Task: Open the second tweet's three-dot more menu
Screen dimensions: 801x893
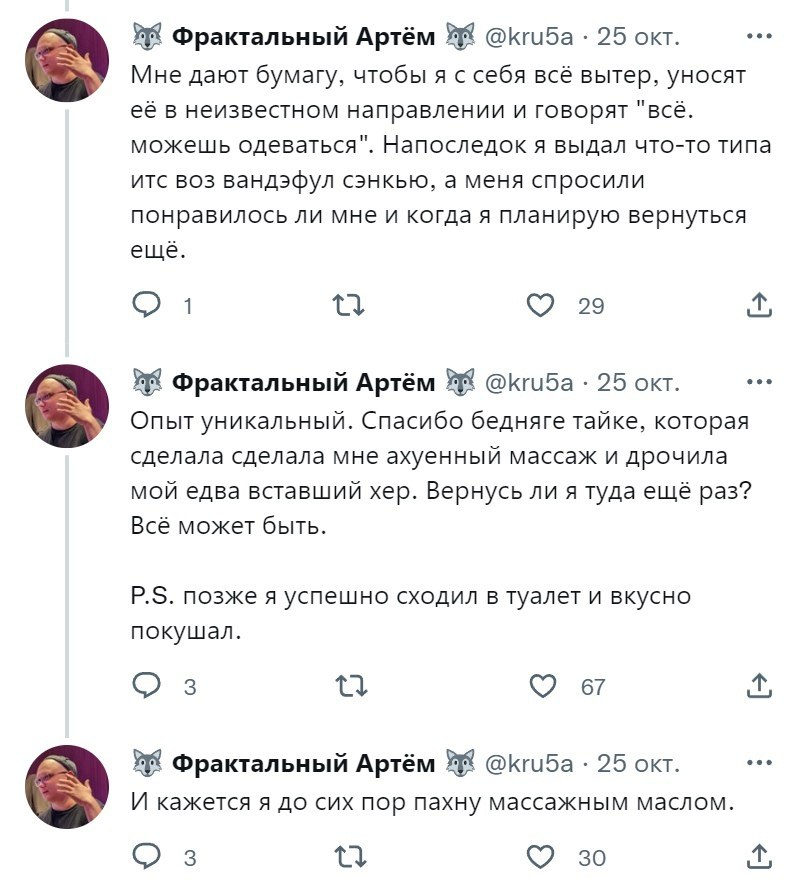Action: pos(759,382)
